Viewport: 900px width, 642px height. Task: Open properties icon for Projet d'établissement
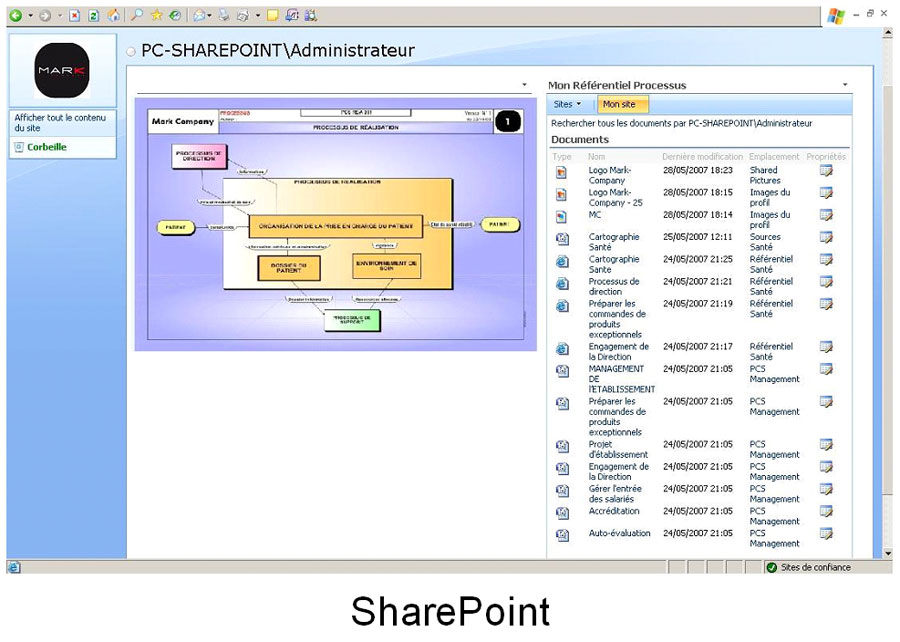(x=826, y=445)
